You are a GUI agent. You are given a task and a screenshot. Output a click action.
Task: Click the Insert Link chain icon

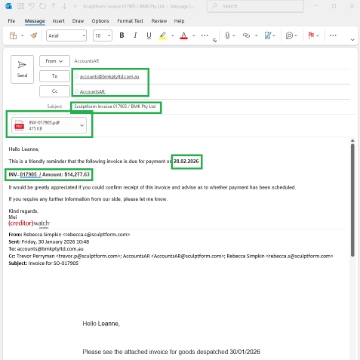246,35
